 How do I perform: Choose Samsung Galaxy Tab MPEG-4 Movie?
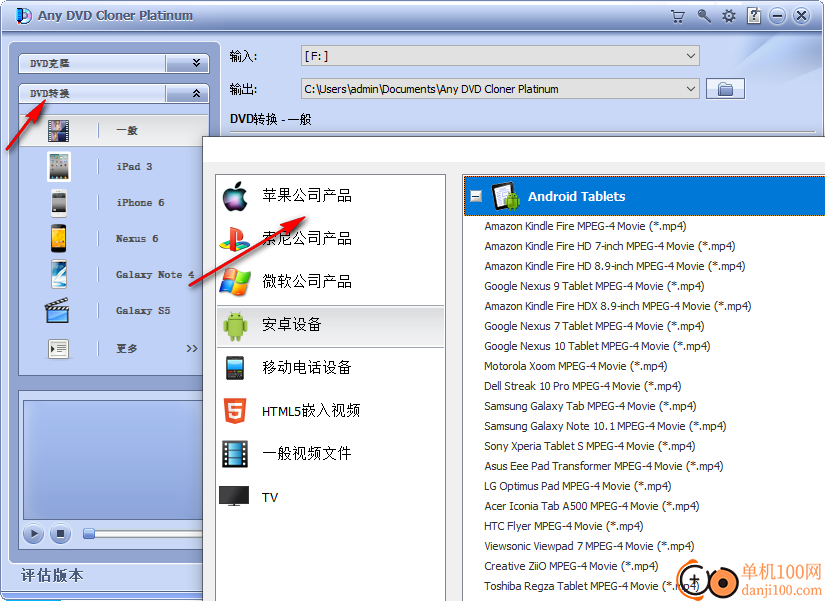[590, 406]
